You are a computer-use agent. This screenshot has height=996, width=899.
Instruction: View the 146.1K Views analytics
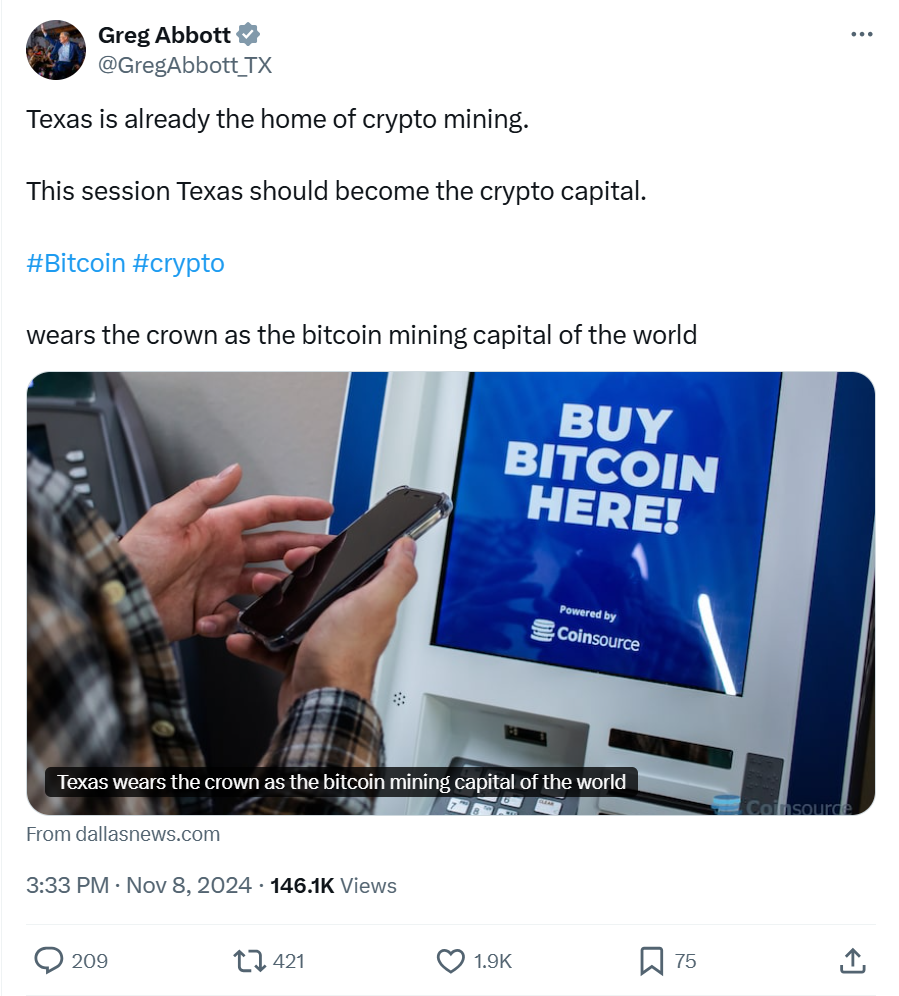point(334,885)
